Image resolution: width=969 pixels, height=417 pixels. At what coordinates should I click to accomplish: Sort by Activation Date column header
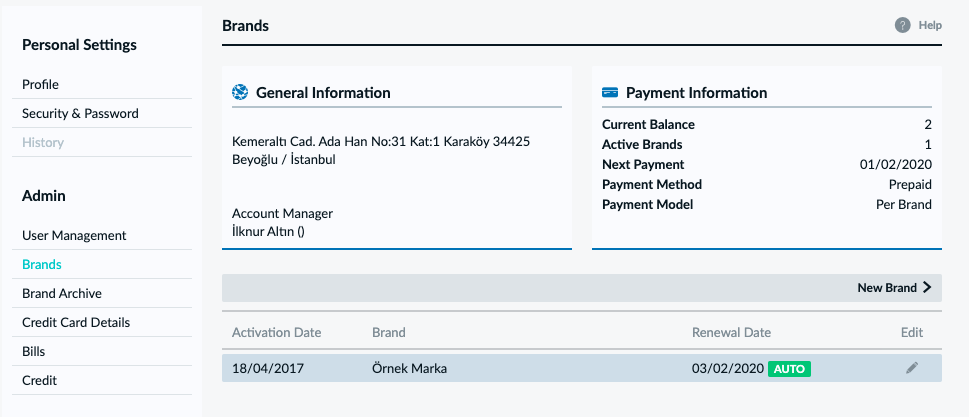pyautogui.click(x=276, y=332)
